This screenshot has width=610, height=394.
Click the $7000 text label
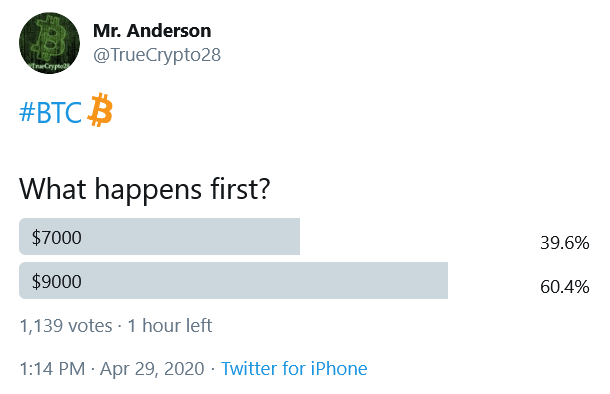pyautogui.click(x=57, y=237)
